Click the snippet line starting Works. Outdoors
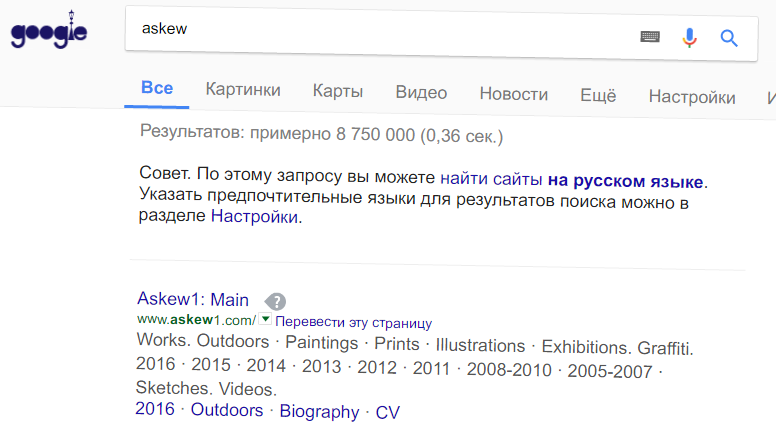The height and width of the screenshot is (433, 776). (x=415, y=344)
